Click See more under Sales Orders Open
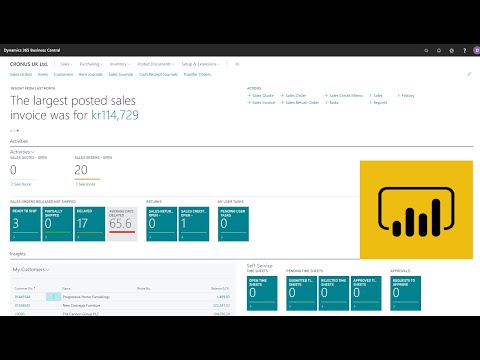This screenshot has width=480, height=360. pyautogui.click(x=85, y=184)
